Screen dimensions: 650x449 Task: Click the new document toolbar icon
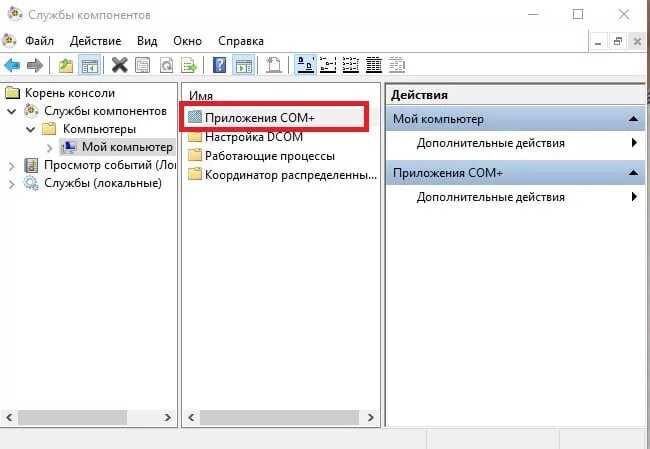coord(273,65)
